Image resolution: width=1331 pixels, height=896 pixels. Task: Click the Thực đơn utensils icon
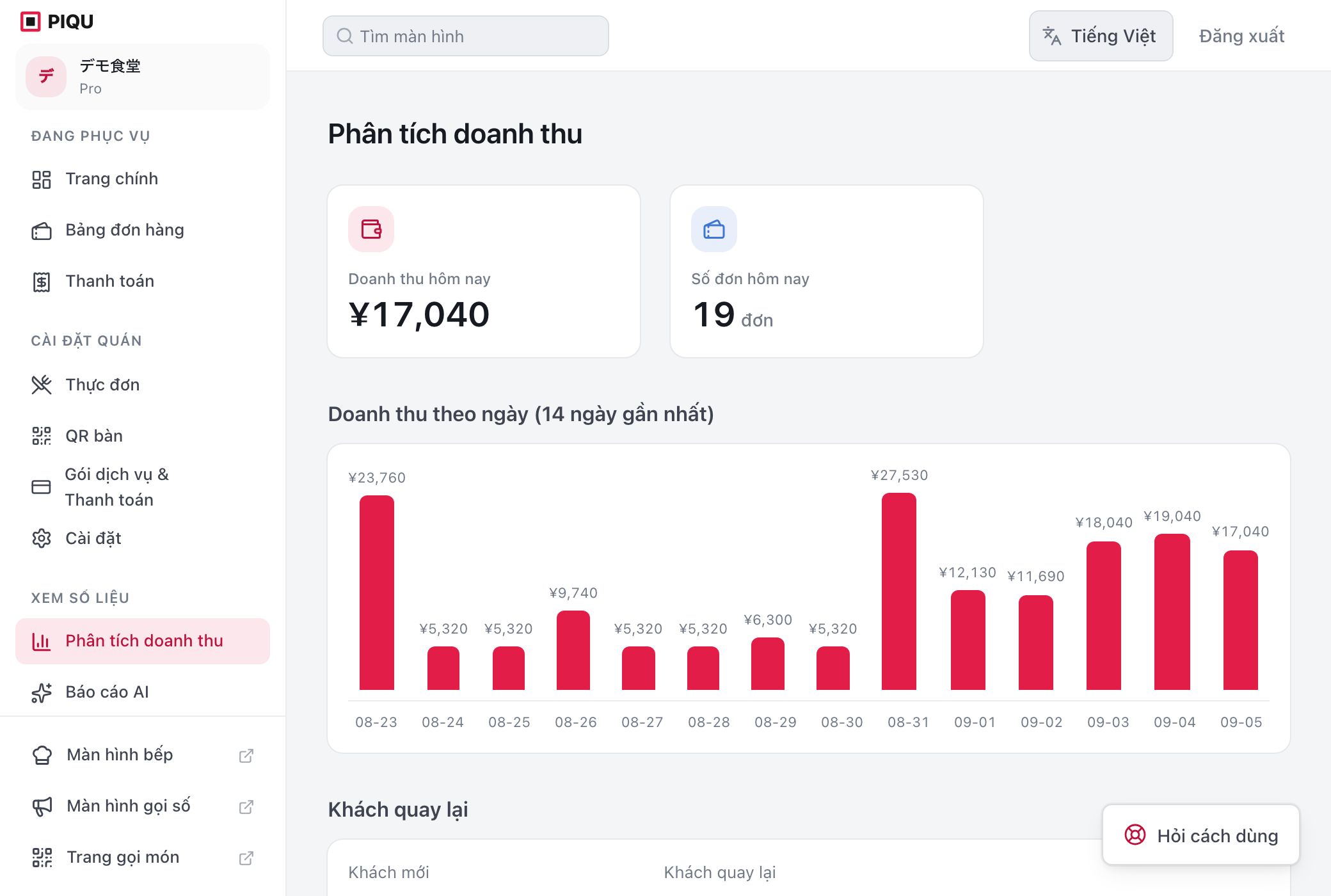tap(42, 385)
